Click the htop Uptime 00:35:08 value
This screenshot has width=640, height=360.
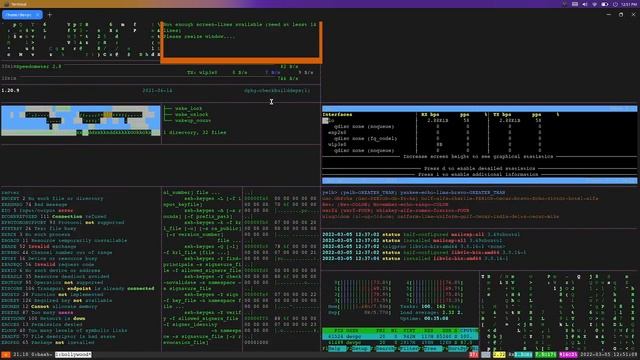pos(436,318)
